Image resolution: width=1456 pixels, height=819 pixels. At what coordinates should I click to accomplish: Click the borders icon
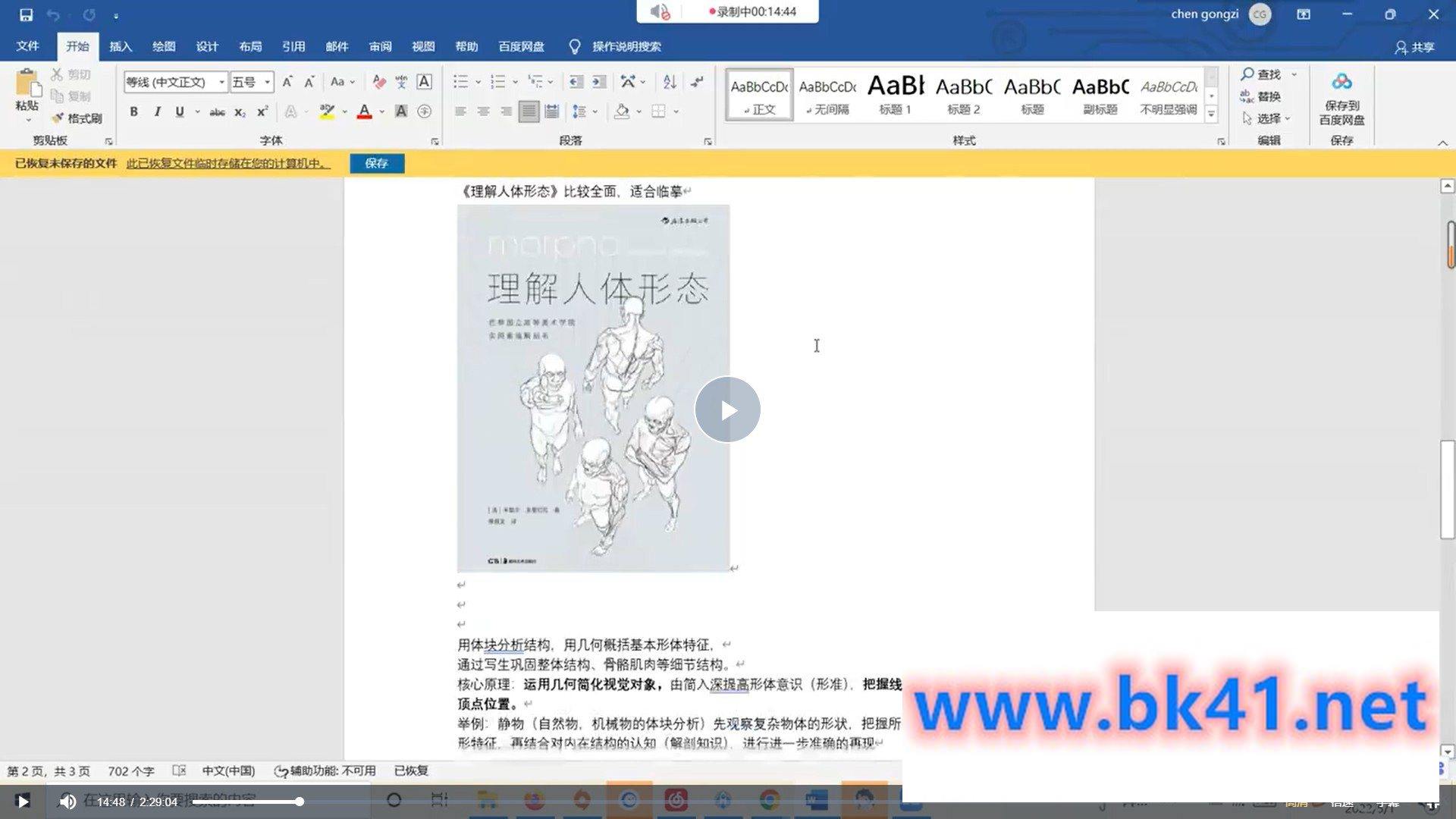click(658, 111)
